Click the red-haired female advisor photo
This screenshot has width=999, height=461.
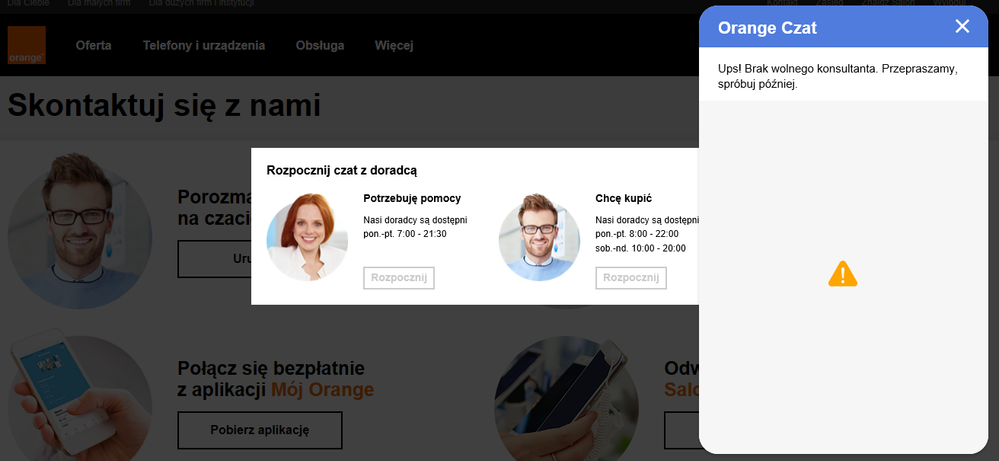[307, 238]
